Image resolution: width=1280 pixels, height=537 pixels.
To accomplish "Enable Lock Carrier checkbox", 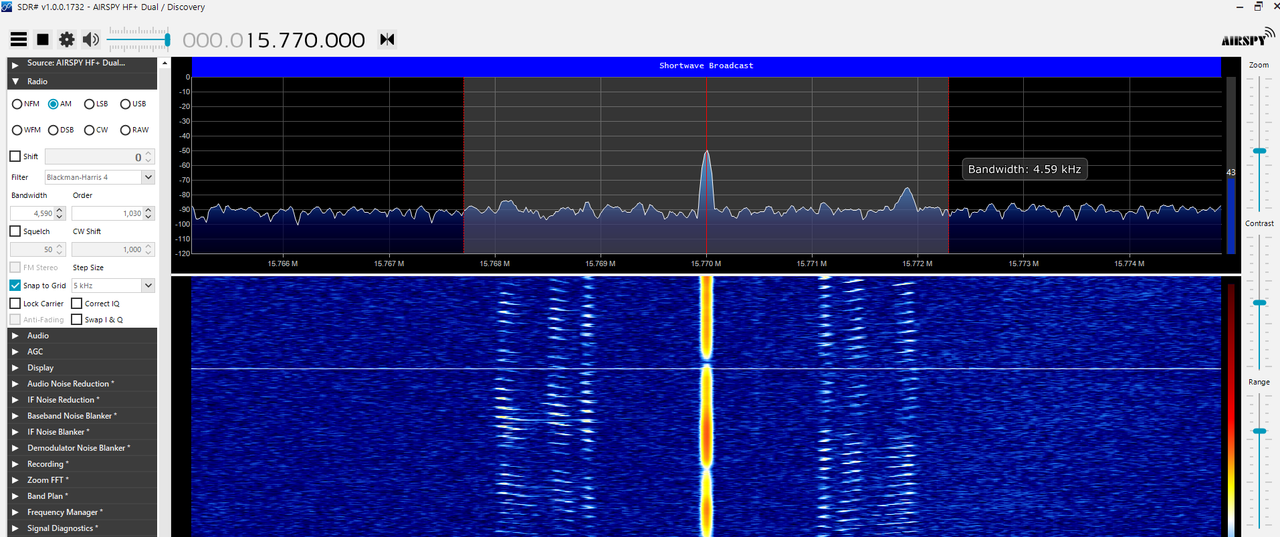I will click(15, 303).
